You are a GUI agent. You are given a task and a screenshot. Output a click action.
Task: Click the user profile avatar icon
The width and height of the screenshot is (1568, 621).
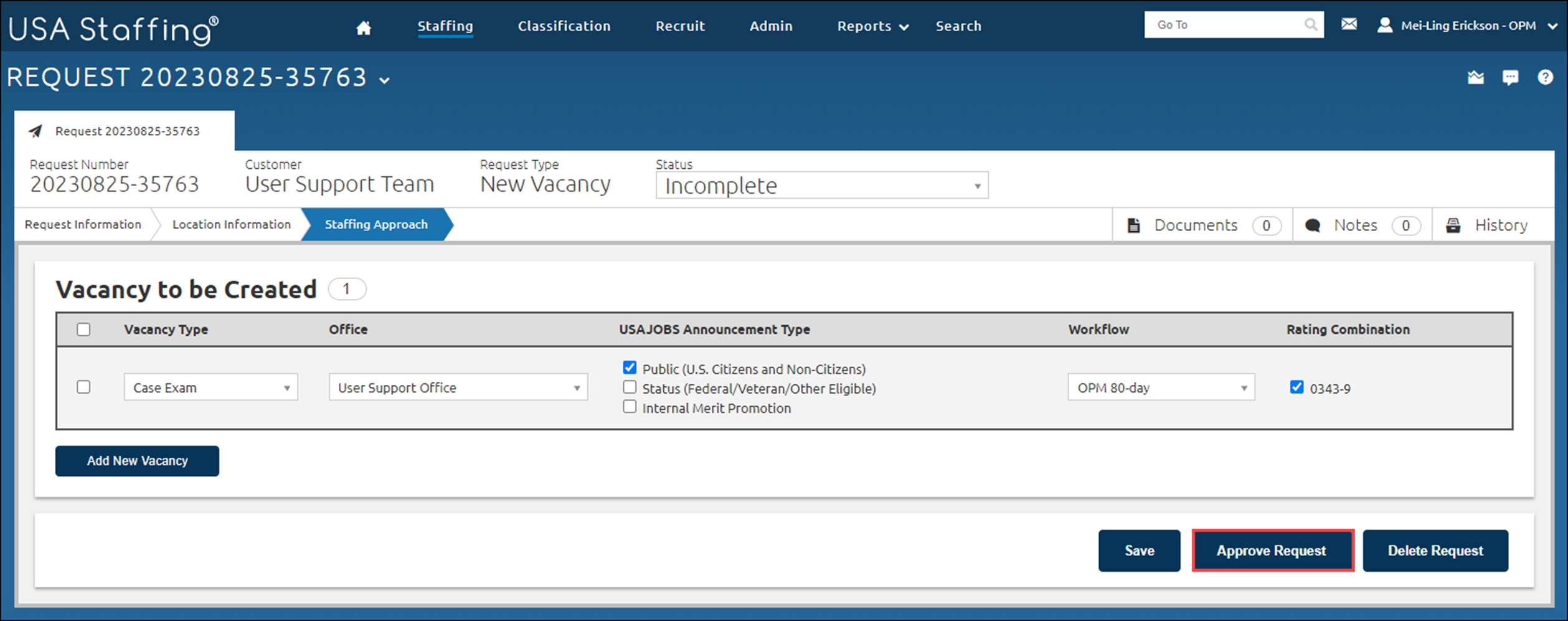pyautogui.click(x=1385, y=25)
